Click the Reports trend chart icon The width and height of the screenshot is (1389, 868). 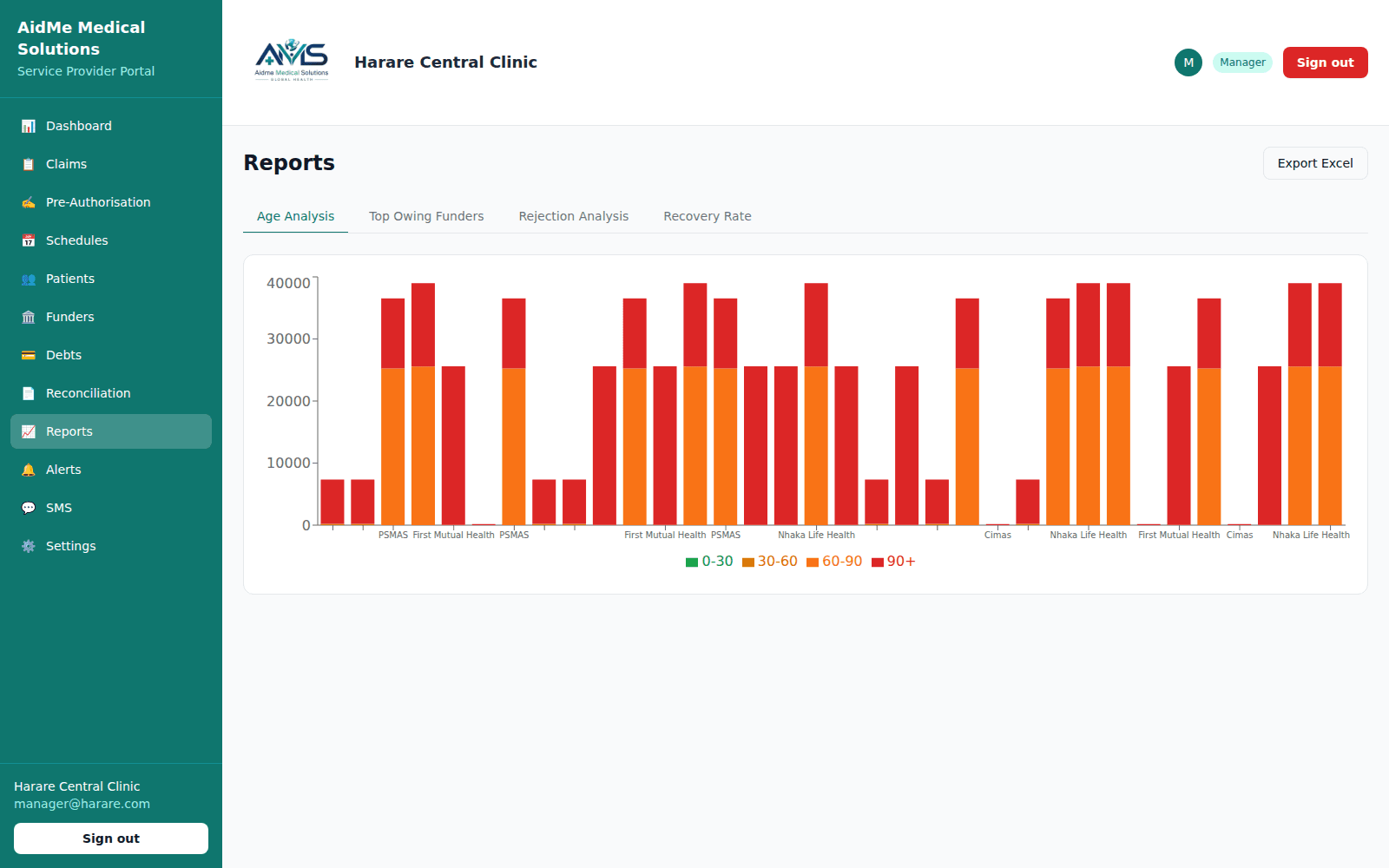click(29, 431)
